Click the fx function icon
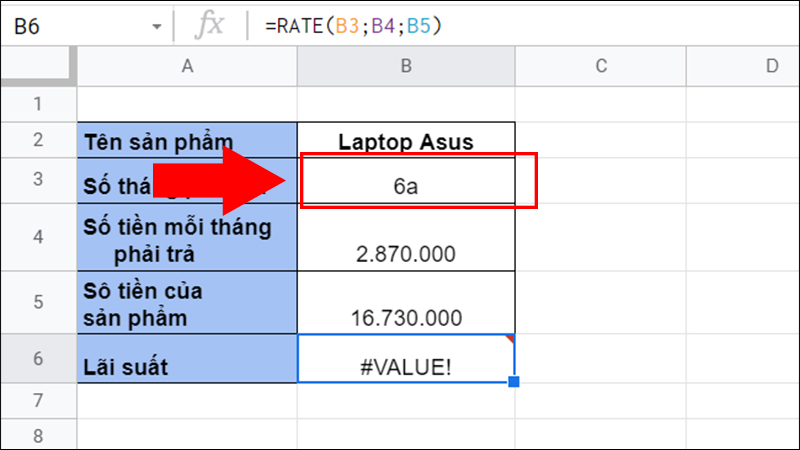This screenshot has width=800, height=450. pyautogui.click(x=209, y=26)
